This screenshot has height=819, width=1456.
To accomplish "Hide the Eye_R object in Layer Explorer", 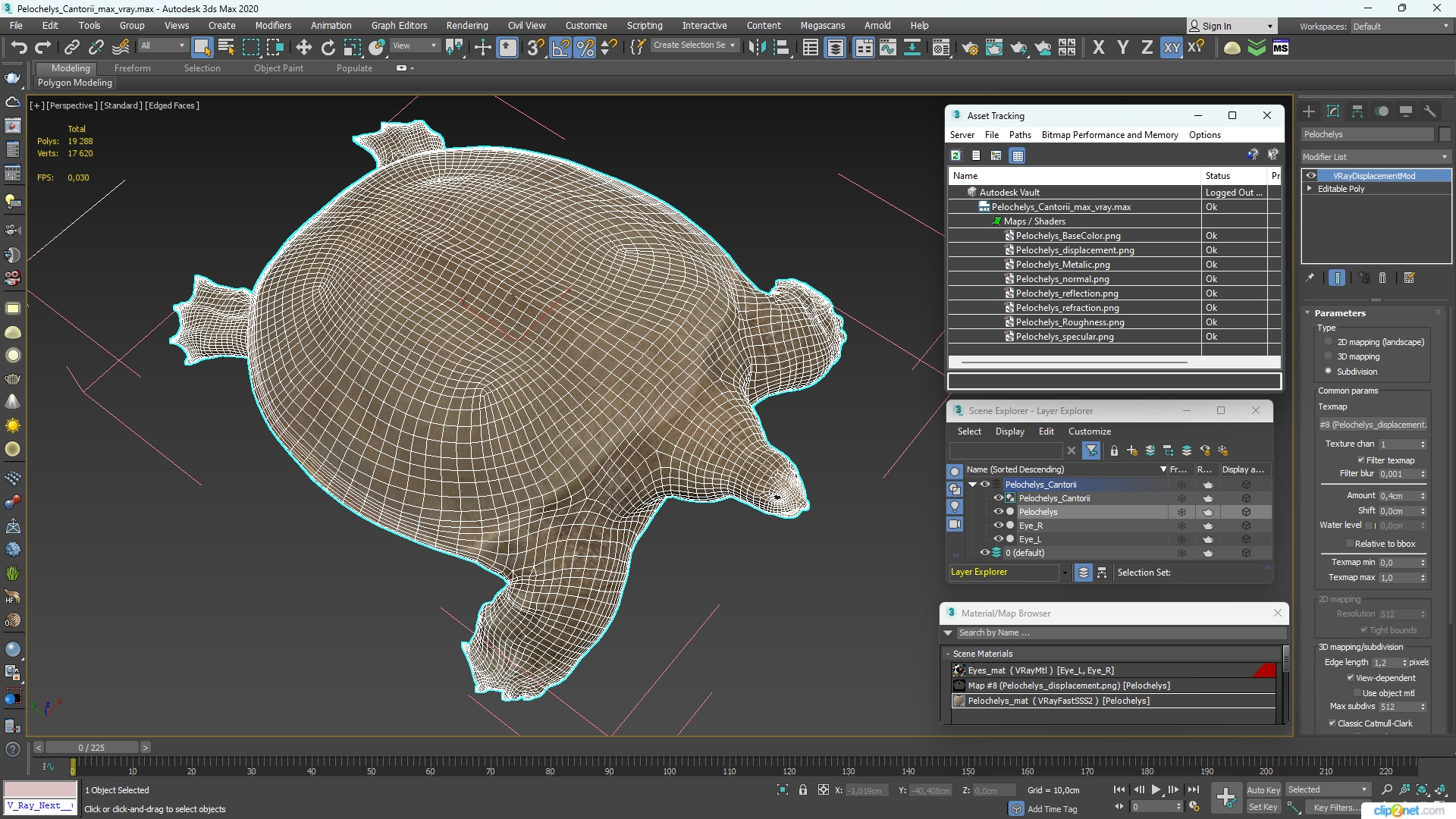I will 999,526.
